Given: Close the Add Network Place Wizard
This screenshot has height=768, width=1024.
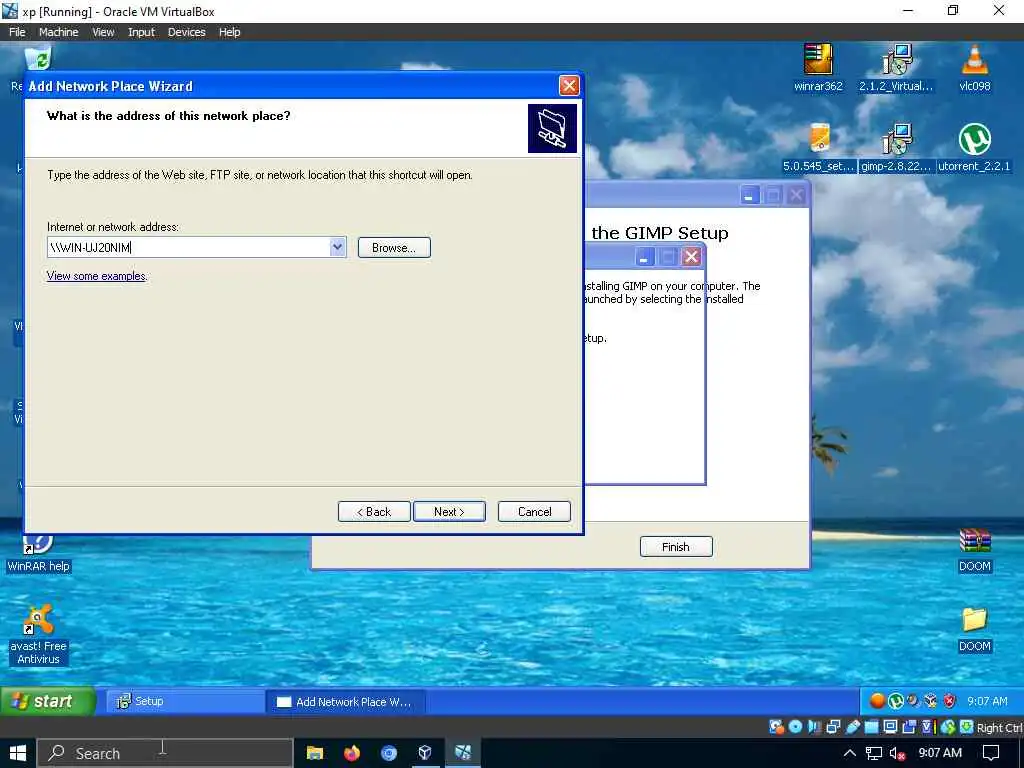Looking at the screenshot, I should coord(569,86).
